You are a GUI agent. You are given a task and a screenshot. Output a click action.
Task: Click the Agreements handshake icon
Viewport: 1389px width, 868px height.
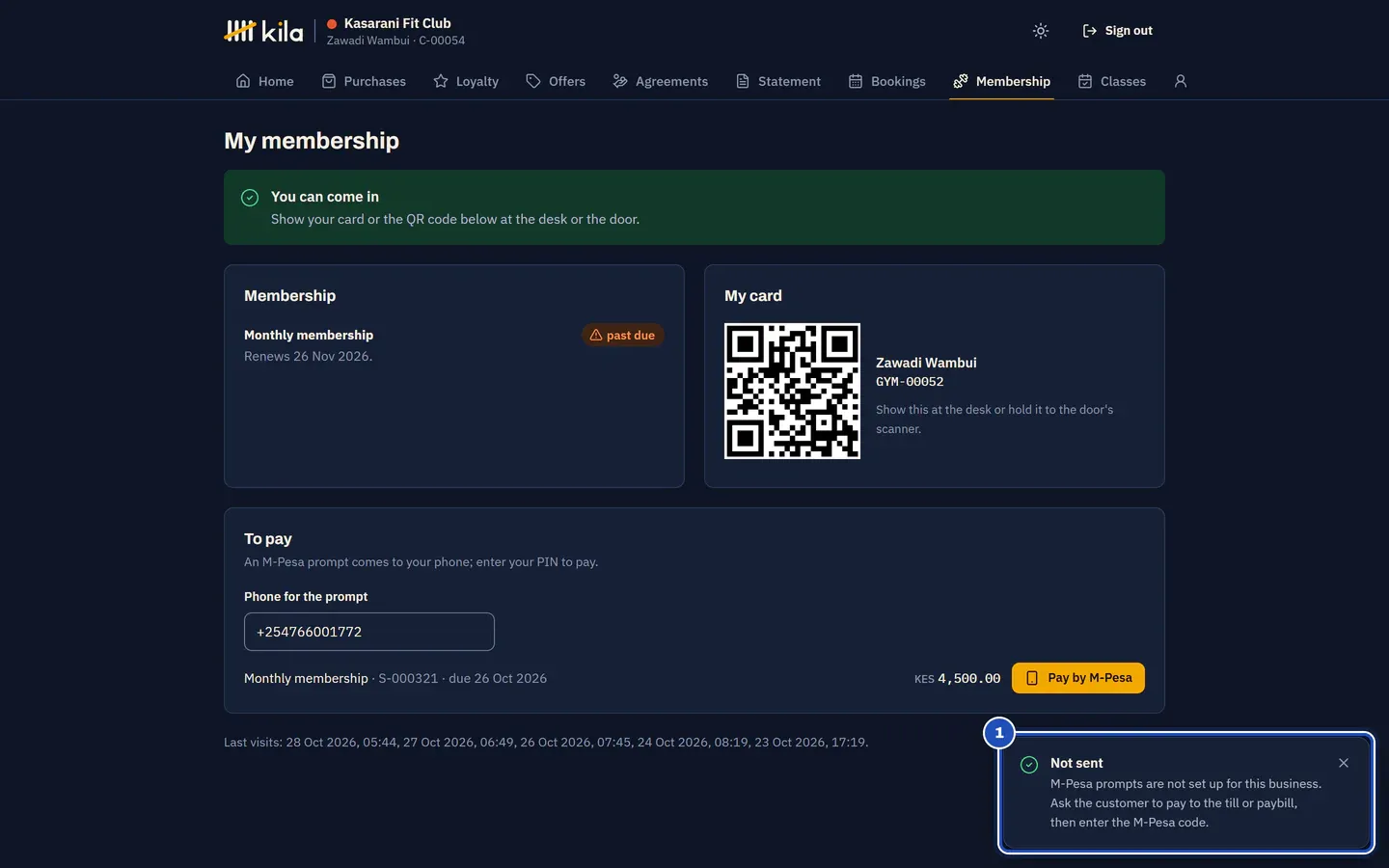pyautogui.click(x=620, y=81)
